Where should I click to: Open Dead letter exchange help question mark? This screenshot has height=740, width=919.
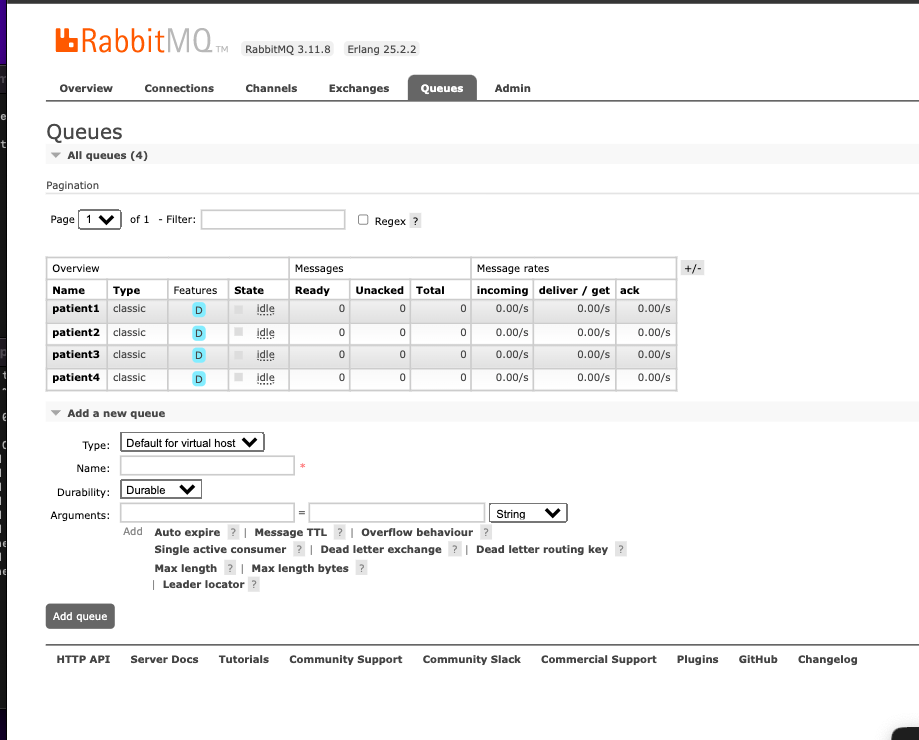point(455,549)
